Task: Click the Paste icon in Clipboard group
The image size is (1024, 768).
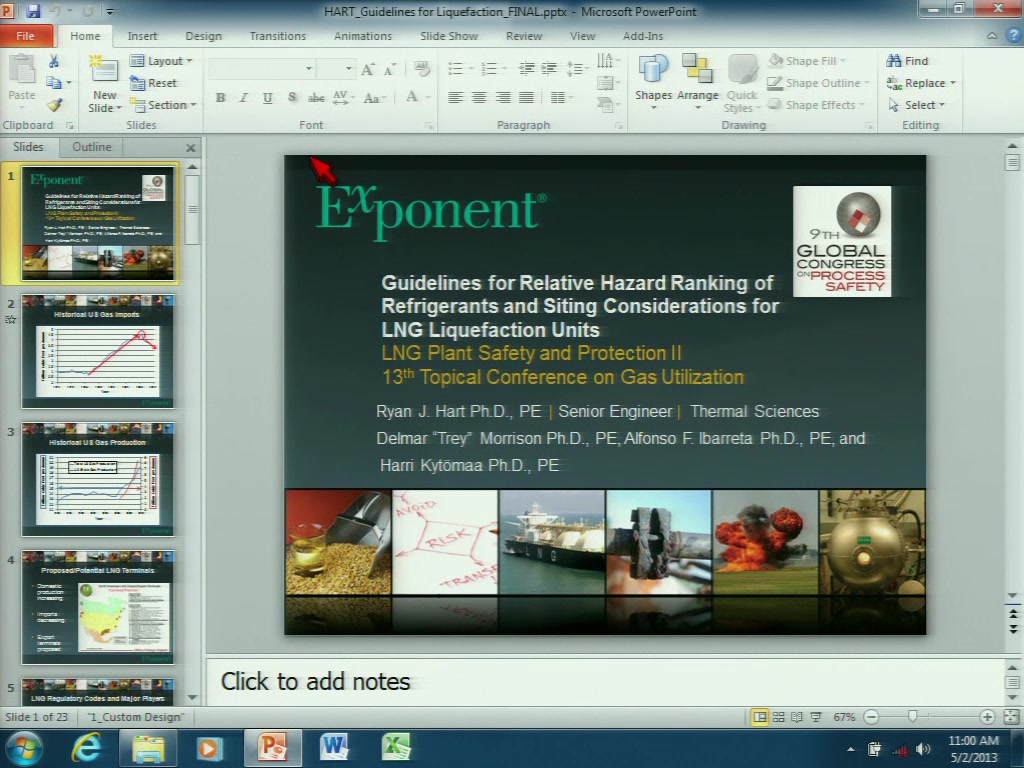Action: (22, 71)
